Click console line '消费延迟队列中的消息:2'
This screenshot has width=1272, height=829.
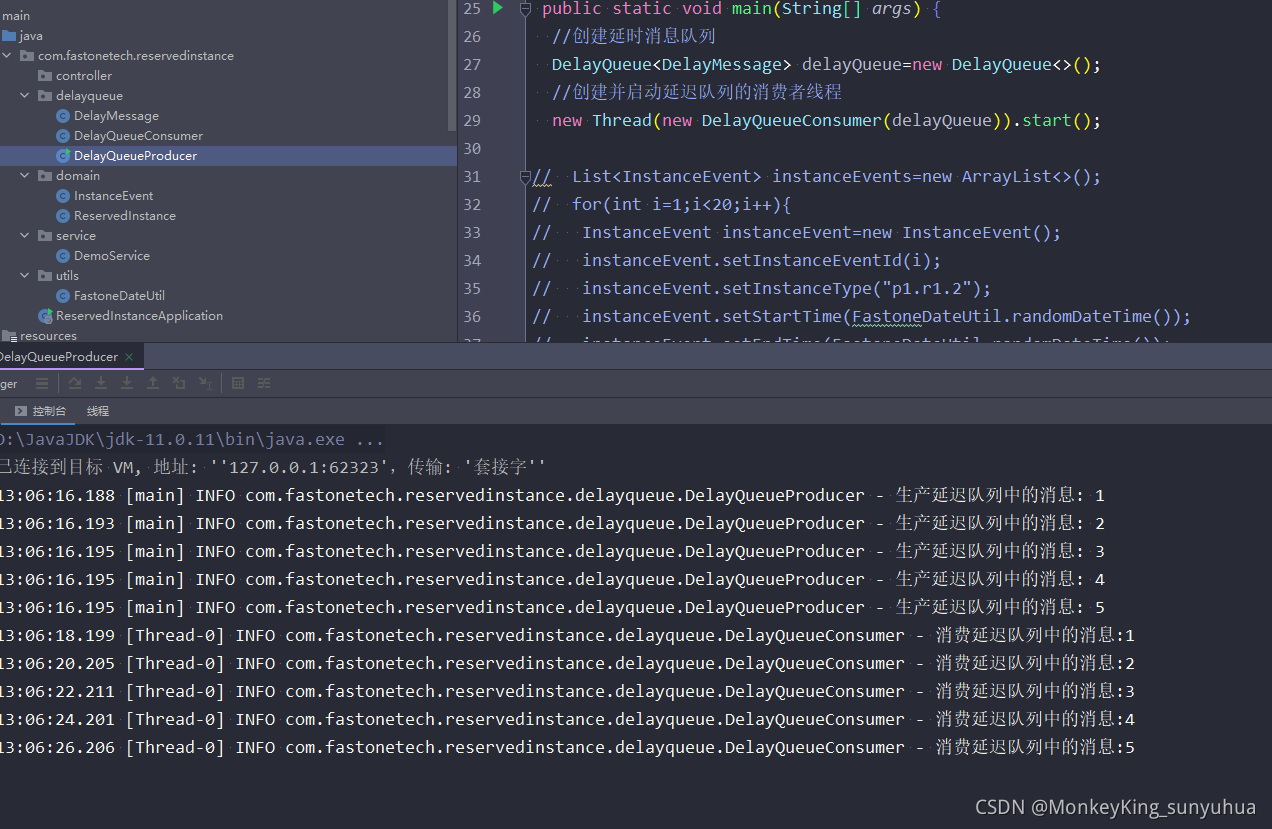(567, 663)
